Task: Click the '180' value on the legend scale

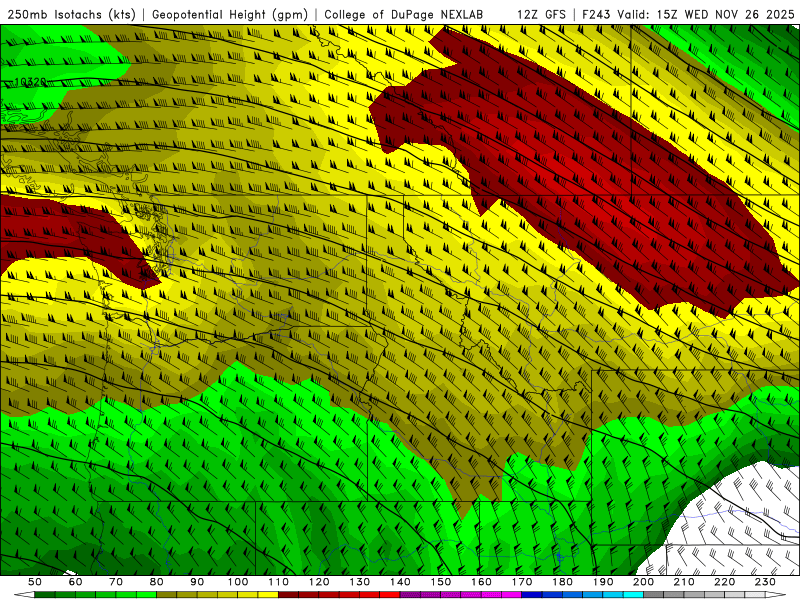Action: pyautogui.click(x=563, y=582)
